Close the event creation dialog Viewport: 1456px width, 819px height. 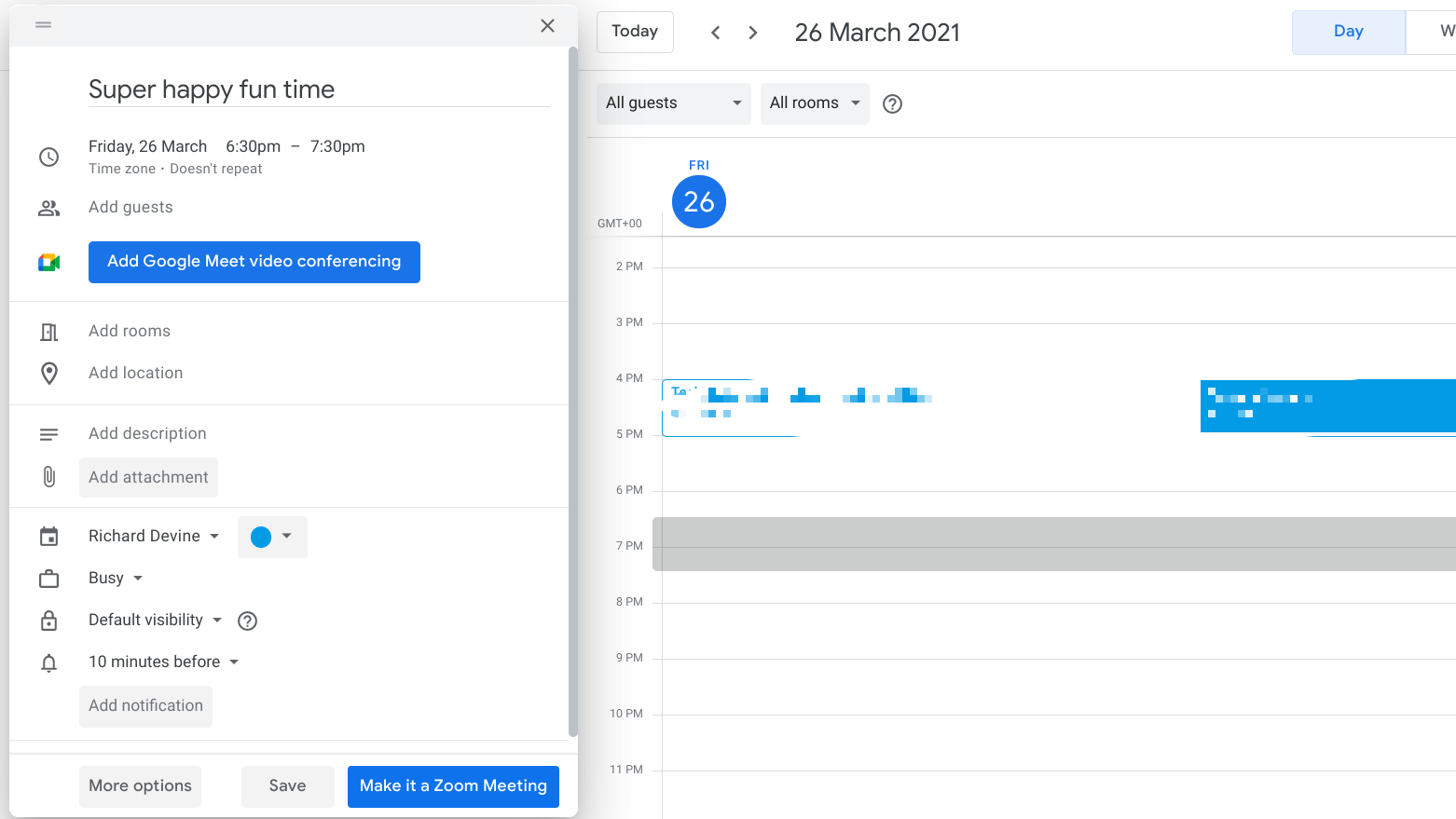[x=547, y=25]
